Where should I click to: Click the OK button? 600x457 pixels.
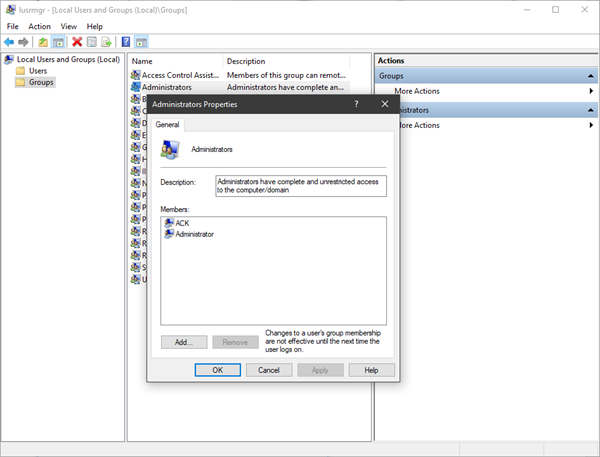[x=218, y=370]
